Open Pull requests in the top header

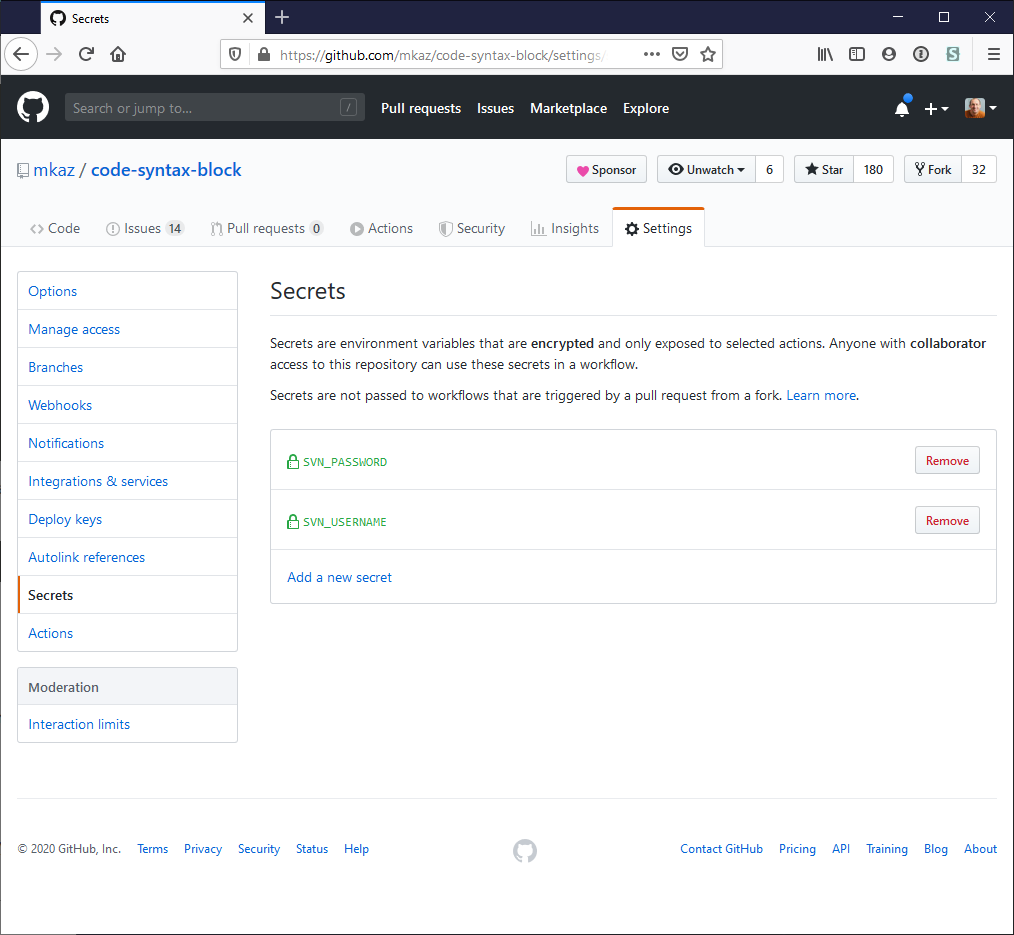click(421, 109)
